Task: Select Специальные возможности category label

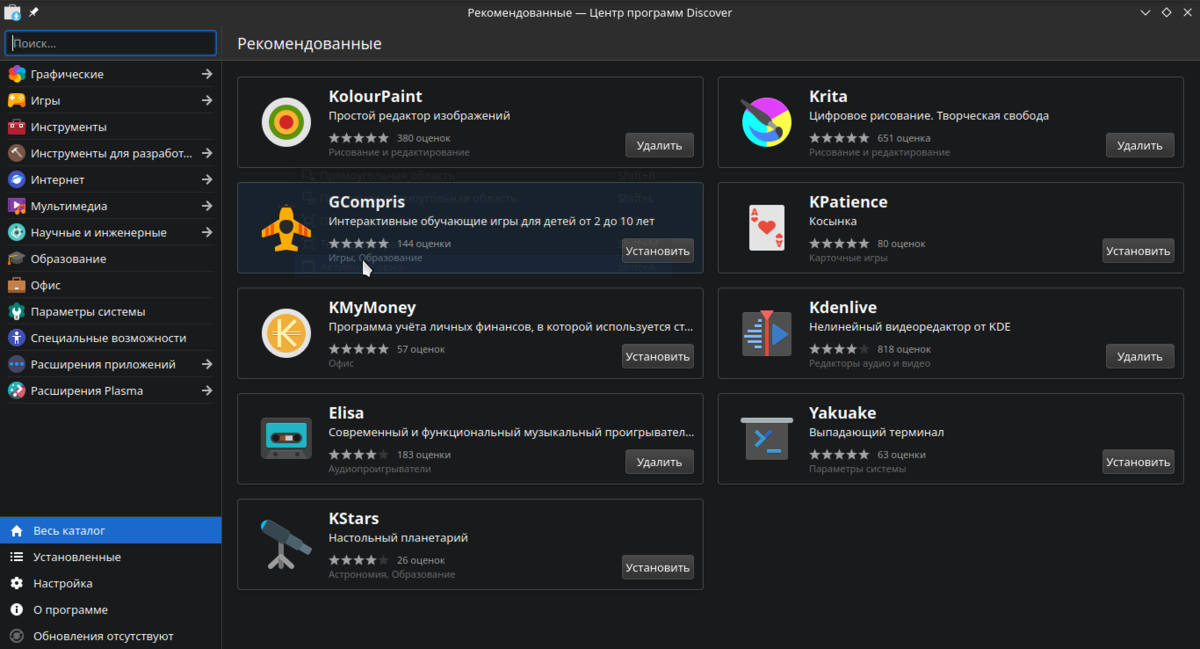Action: [x=109, y=338]
